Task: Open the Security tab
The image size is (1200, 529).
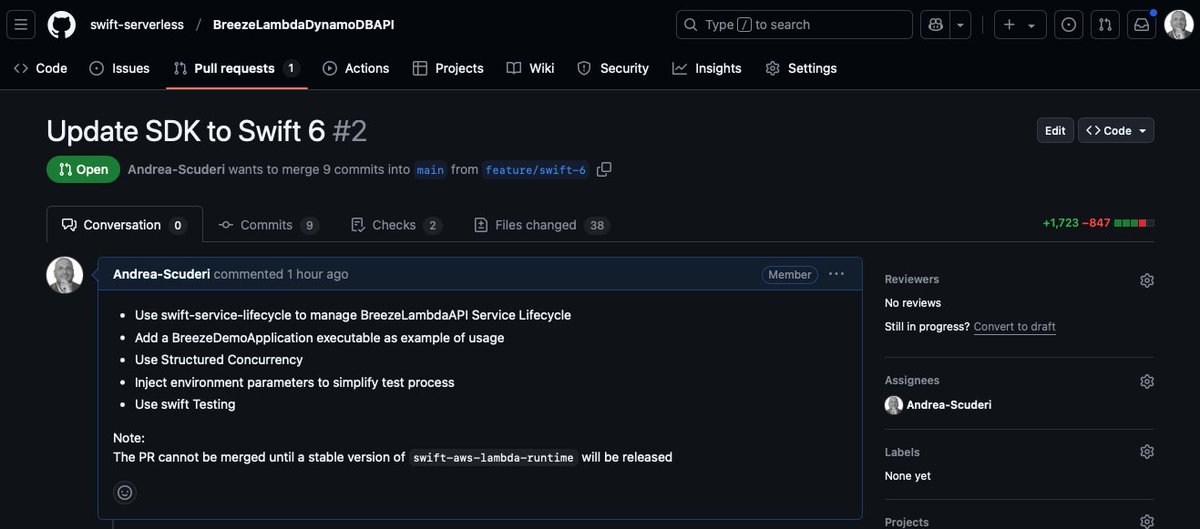Action: (x=613, y=68)
